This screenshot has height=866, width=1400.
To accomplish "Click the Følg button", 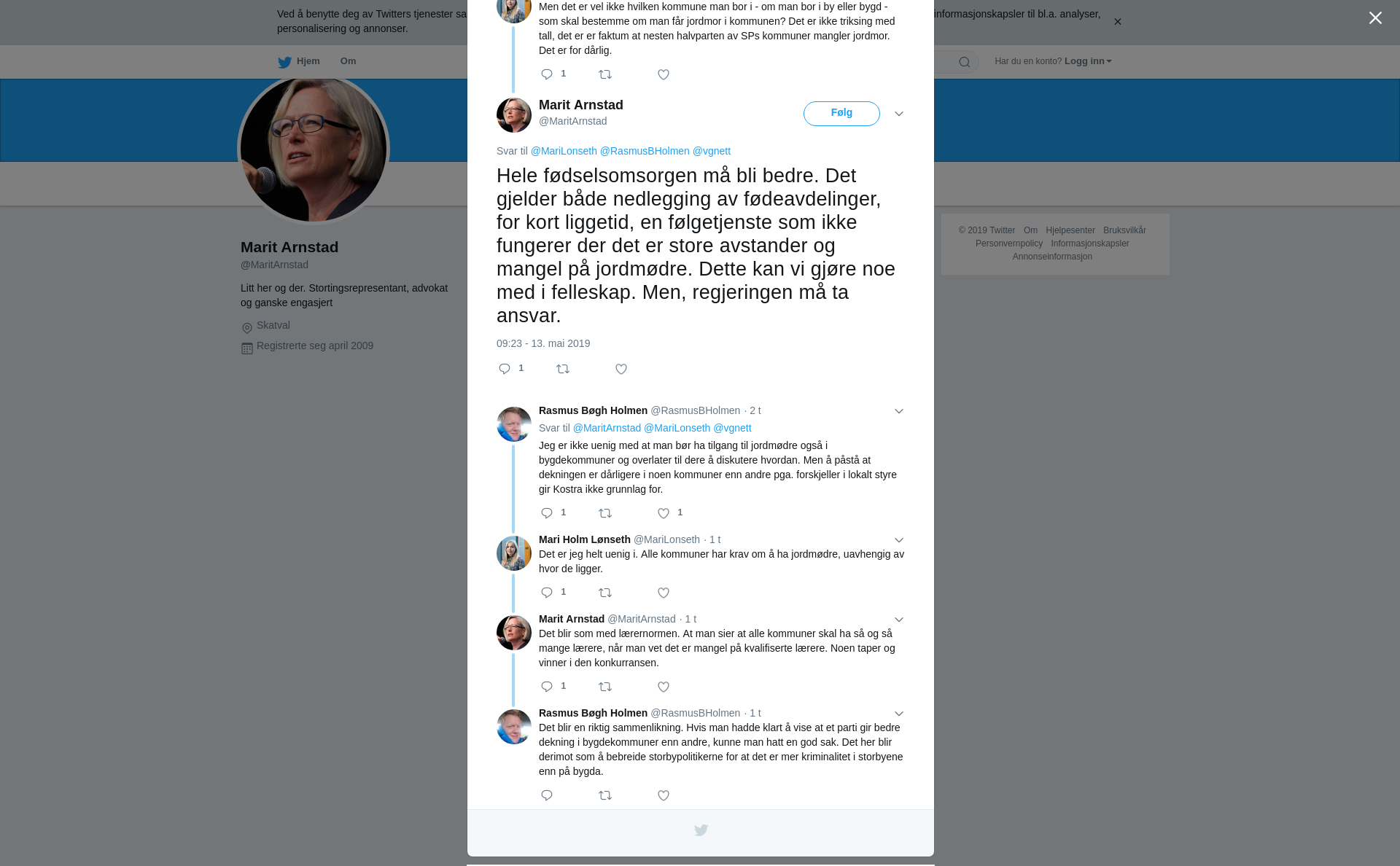I will click(841, 114).
